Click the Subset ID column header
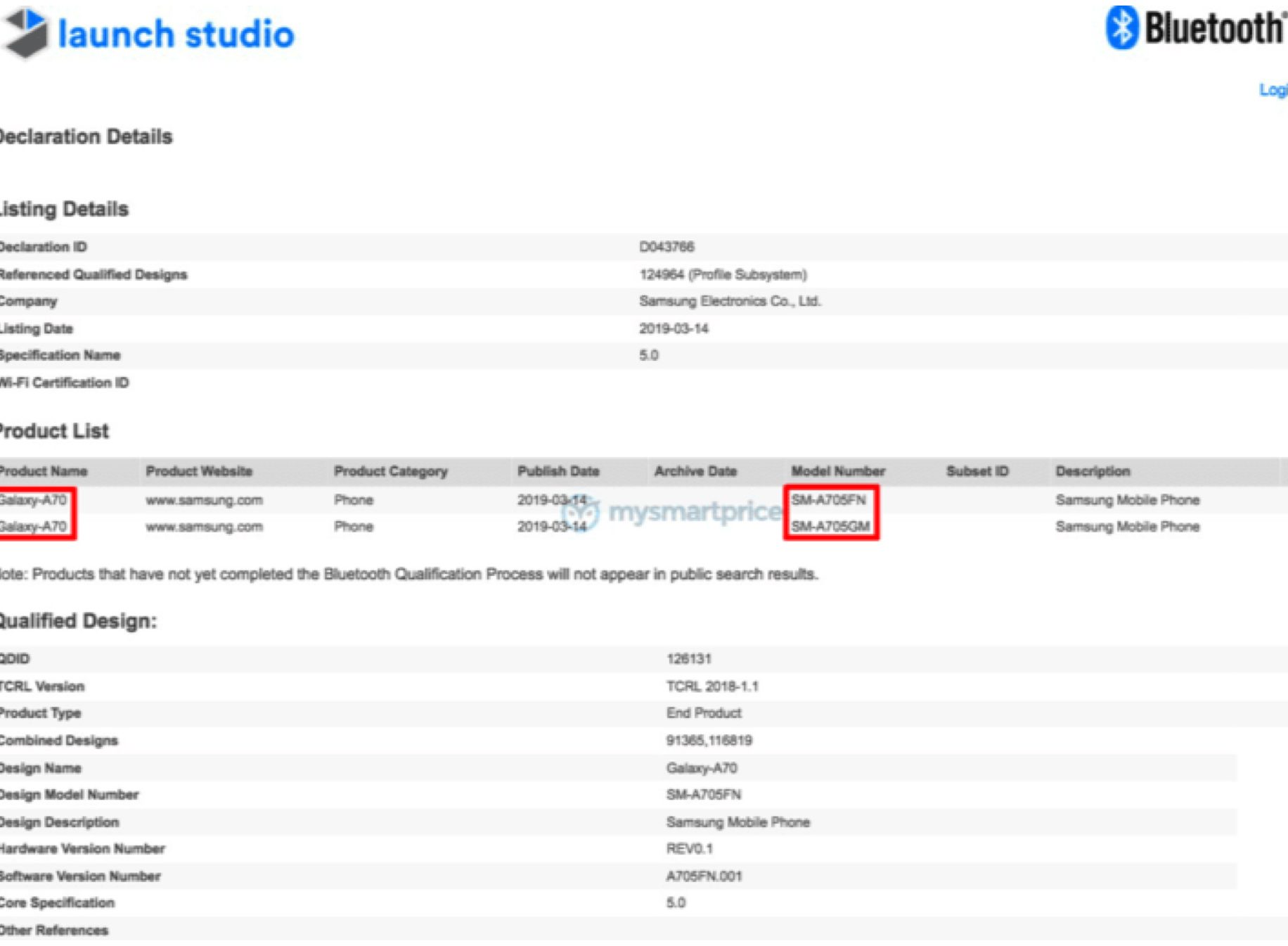Viewport: 1288px width, 946px height. [x=977, y=471]
